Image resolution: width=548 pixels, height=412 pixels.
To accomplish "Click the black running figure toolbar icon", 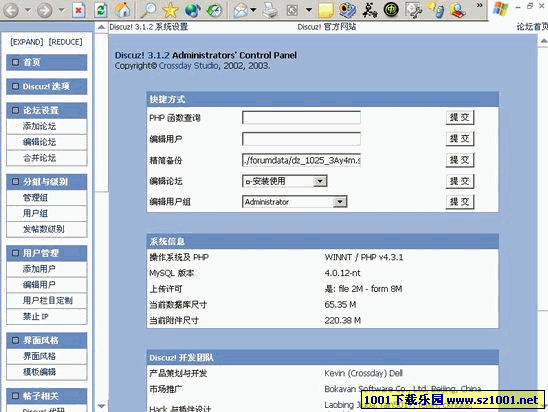I will pyautogui.click(x=369, y=10).
